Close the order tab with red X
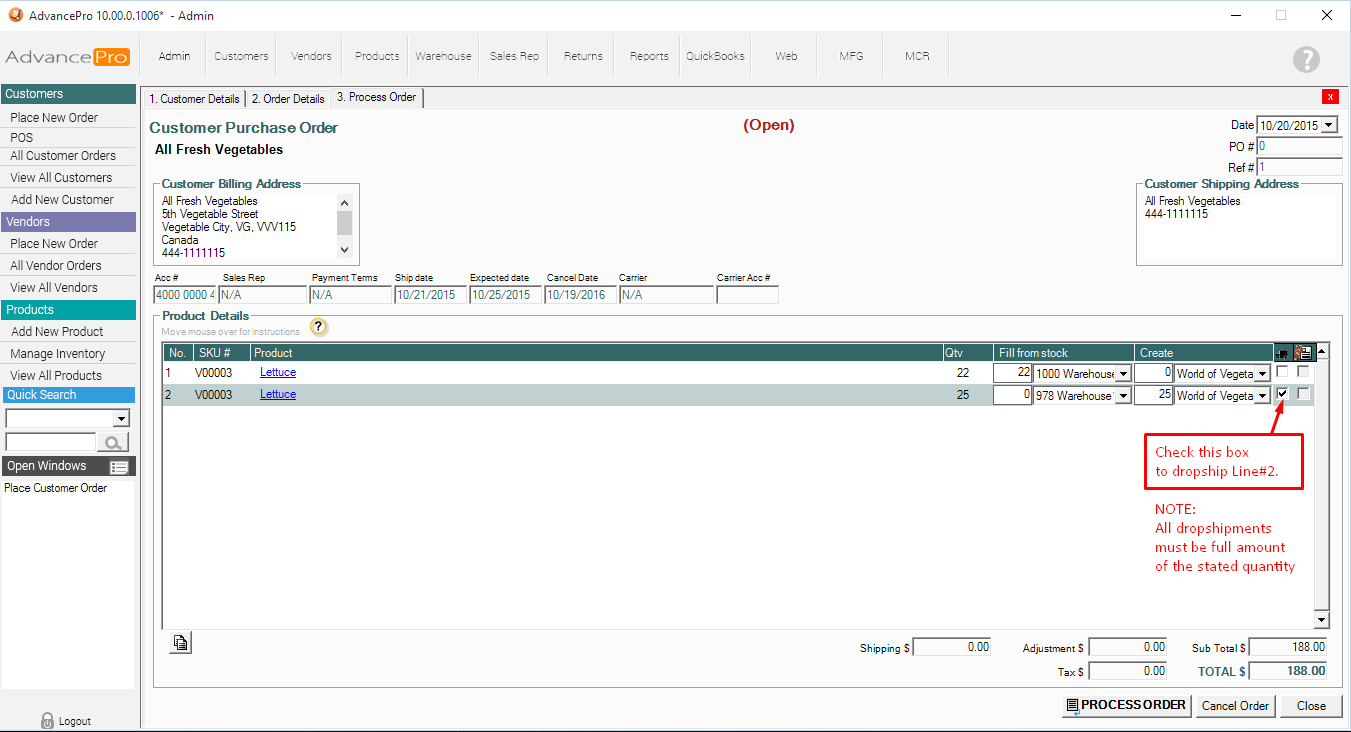 click(1329, 97)
